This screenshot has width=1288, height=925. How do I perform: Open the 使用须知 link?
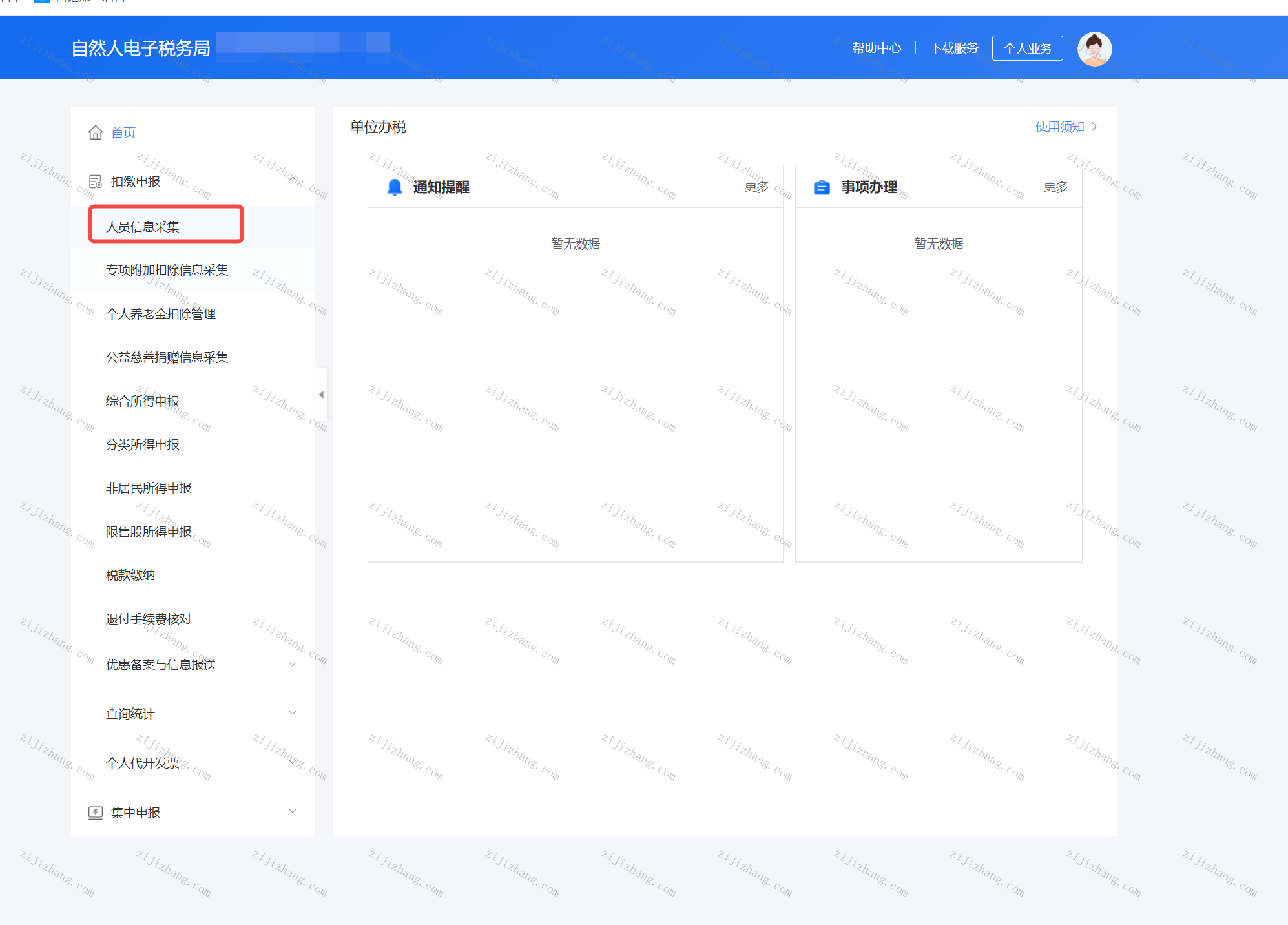pyautogui.click(x=1060, y=127)
